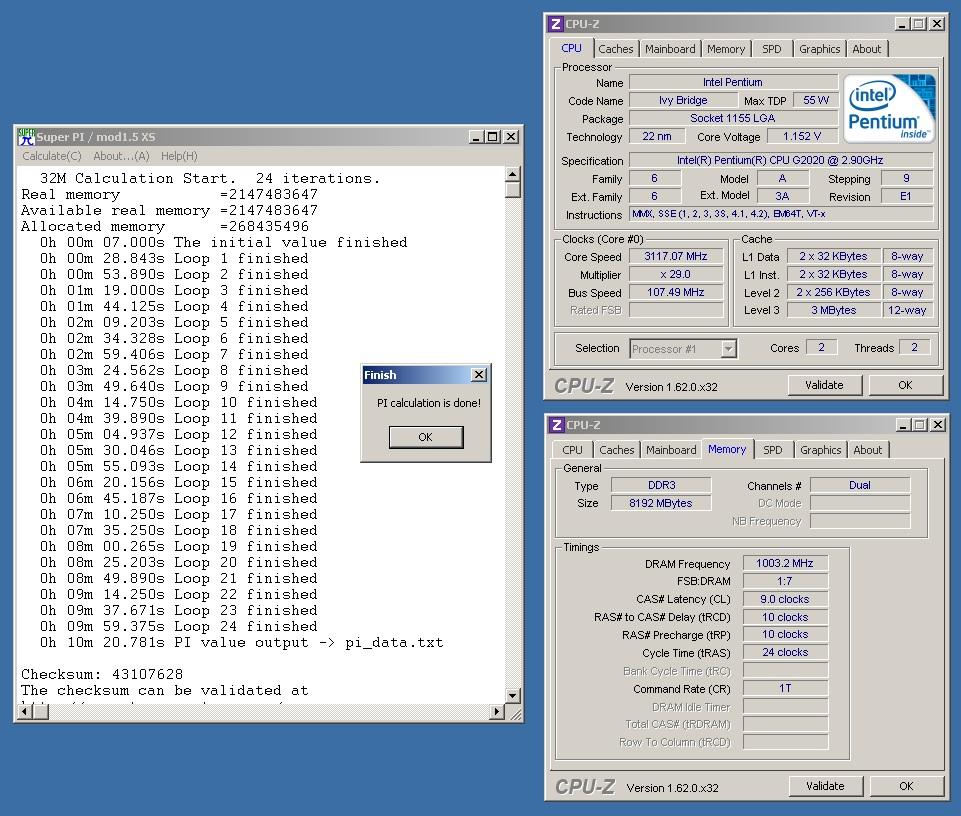
Task: Open the Calculate(C) menu in Super PI
Action: click(x=51, y=156)
